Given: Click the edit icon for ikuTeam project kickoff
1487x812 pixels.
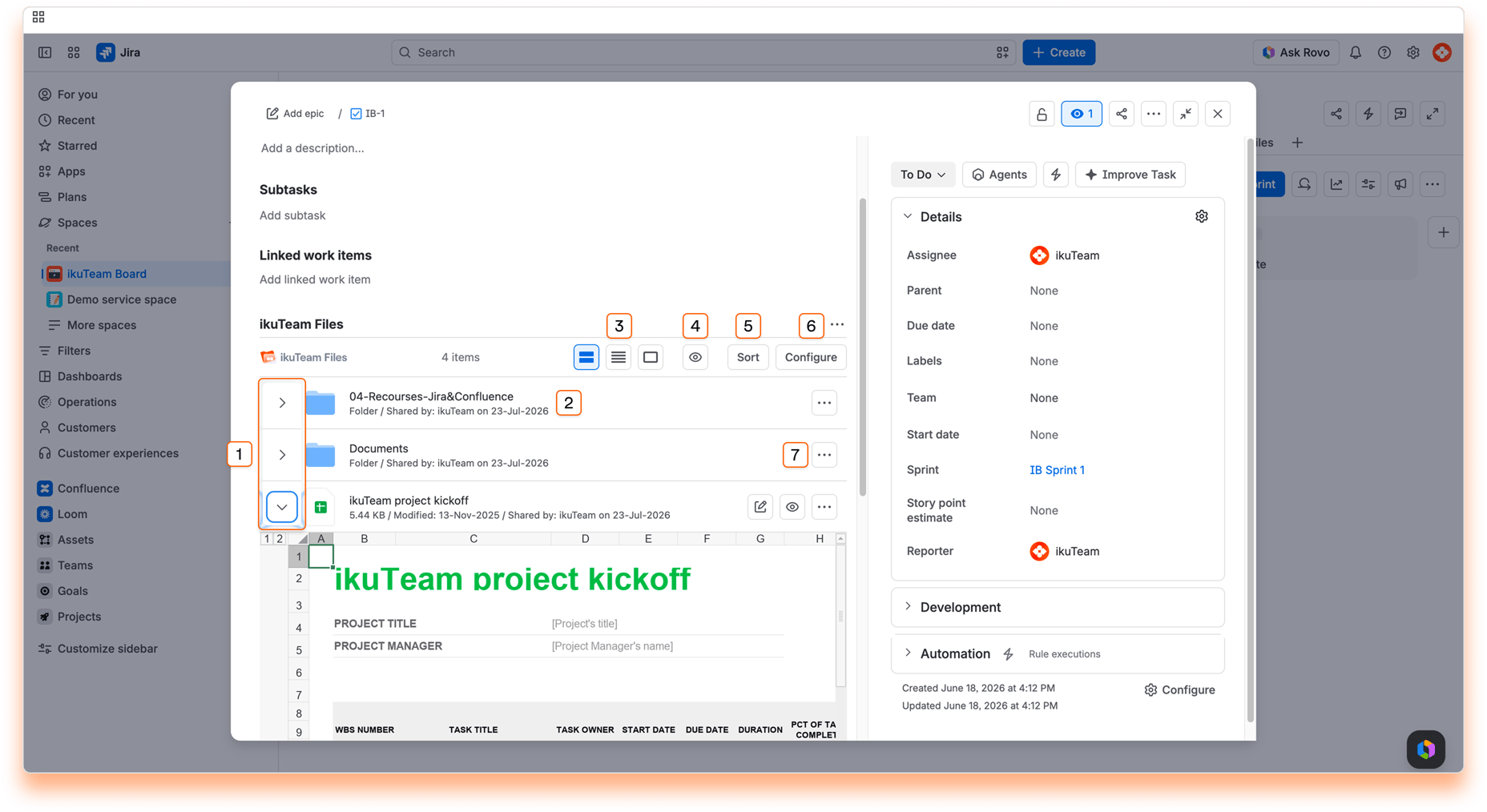Looking at the screenshot, I should 760,507.
